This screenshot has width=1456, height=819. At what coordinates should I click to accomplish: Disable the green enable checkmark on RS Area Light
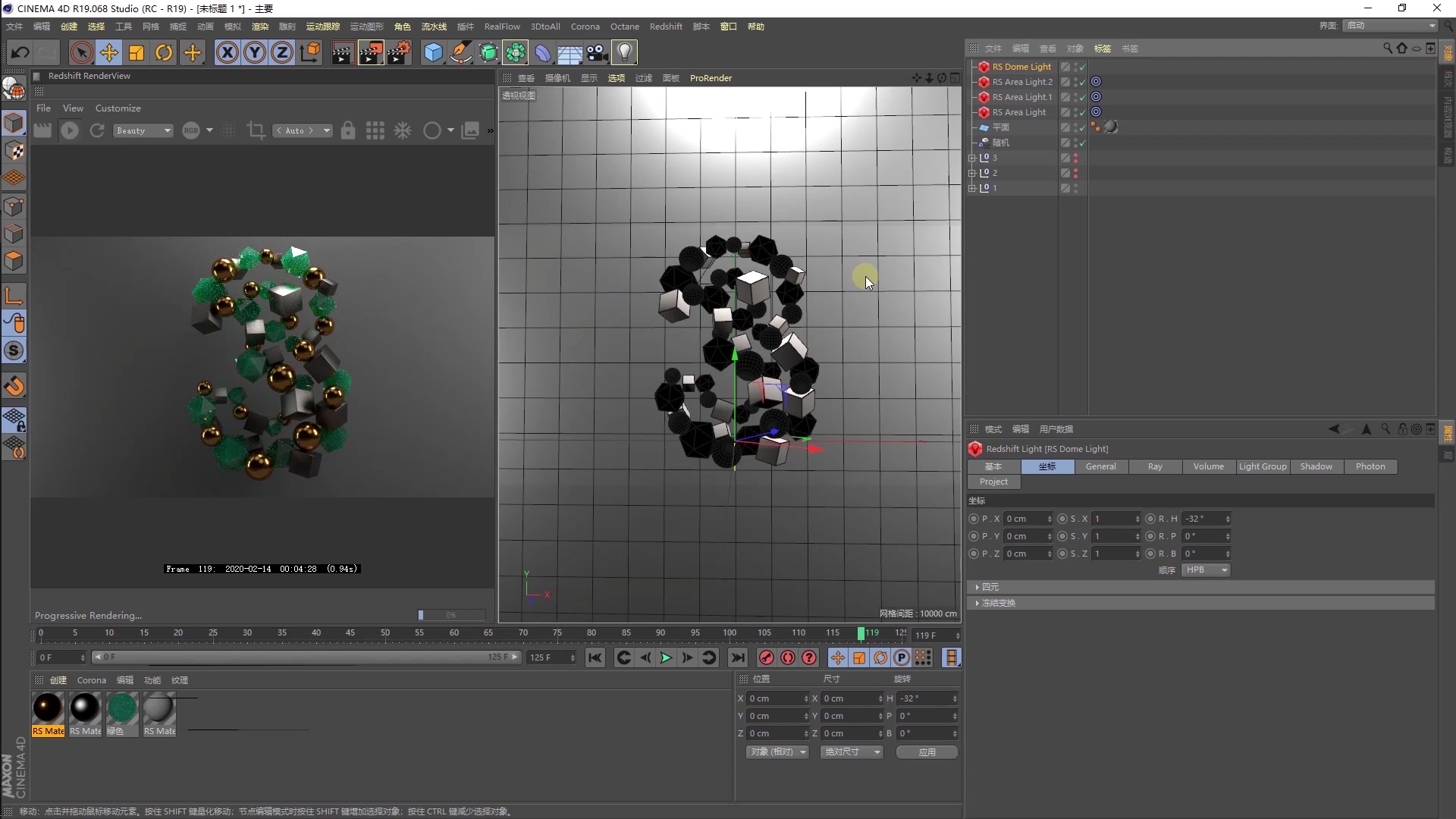point(1083,111)
